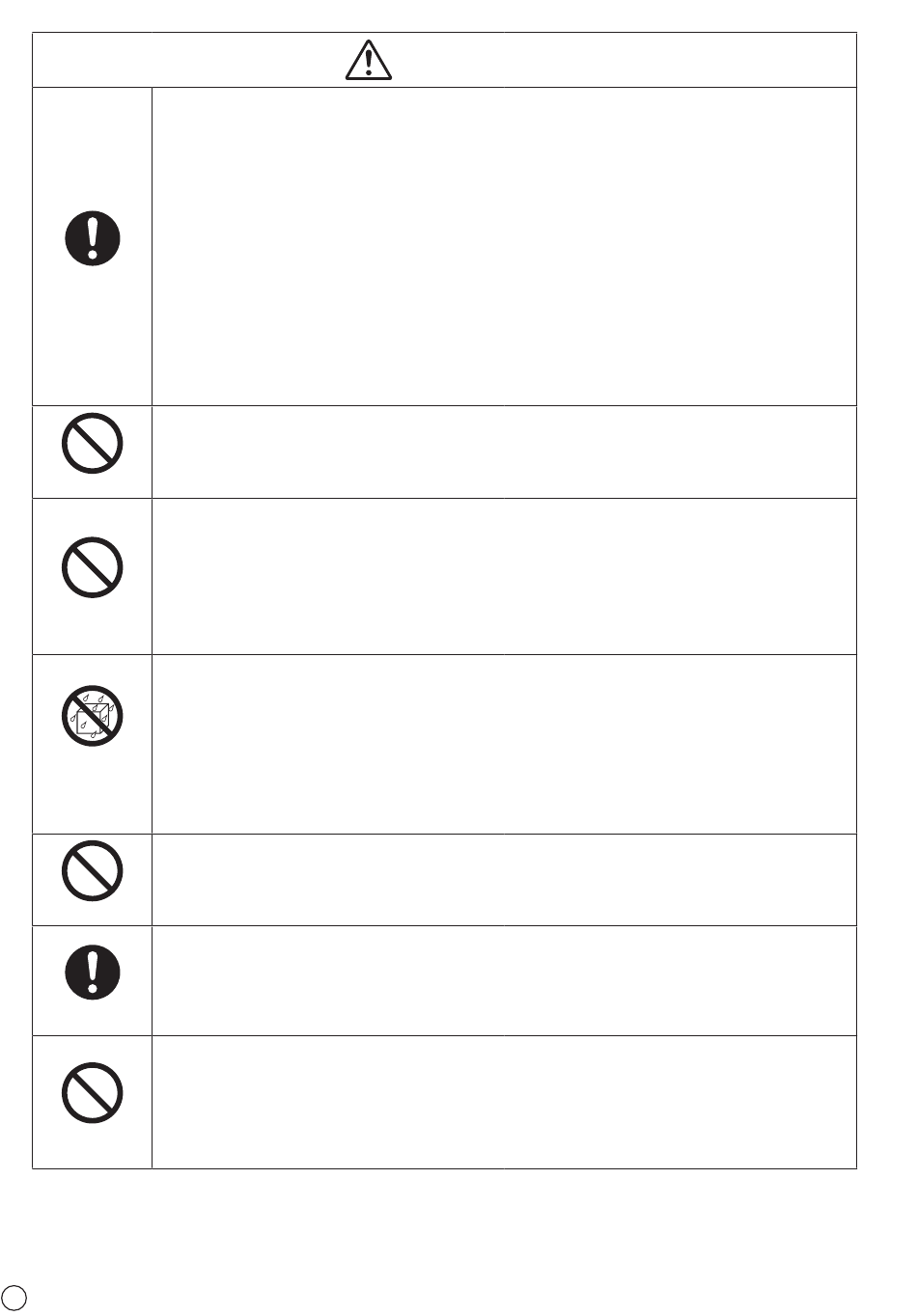Click the exclamation mark inside the warning triangle
The height and width of the screenshot is (1316, 917).
[x=369, y=64]
